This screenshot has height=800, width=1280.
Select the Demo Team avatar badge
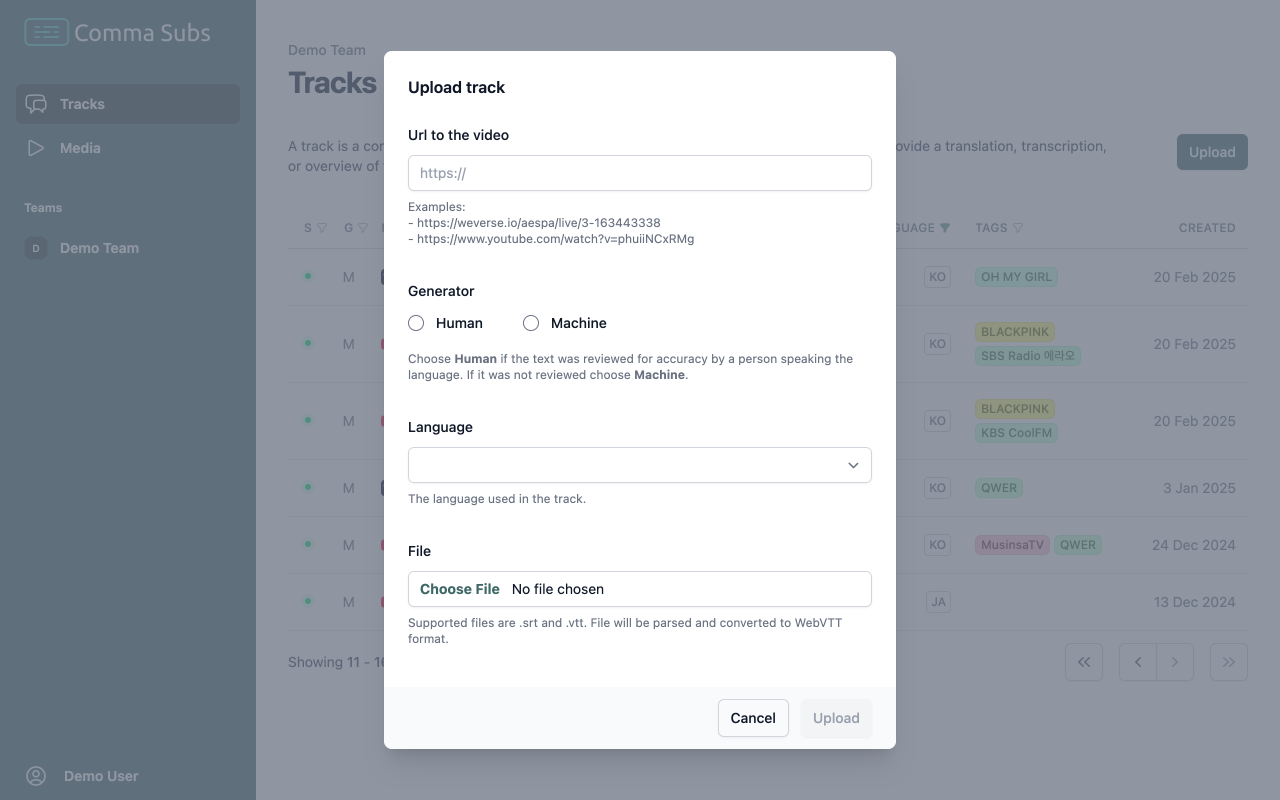36,248
